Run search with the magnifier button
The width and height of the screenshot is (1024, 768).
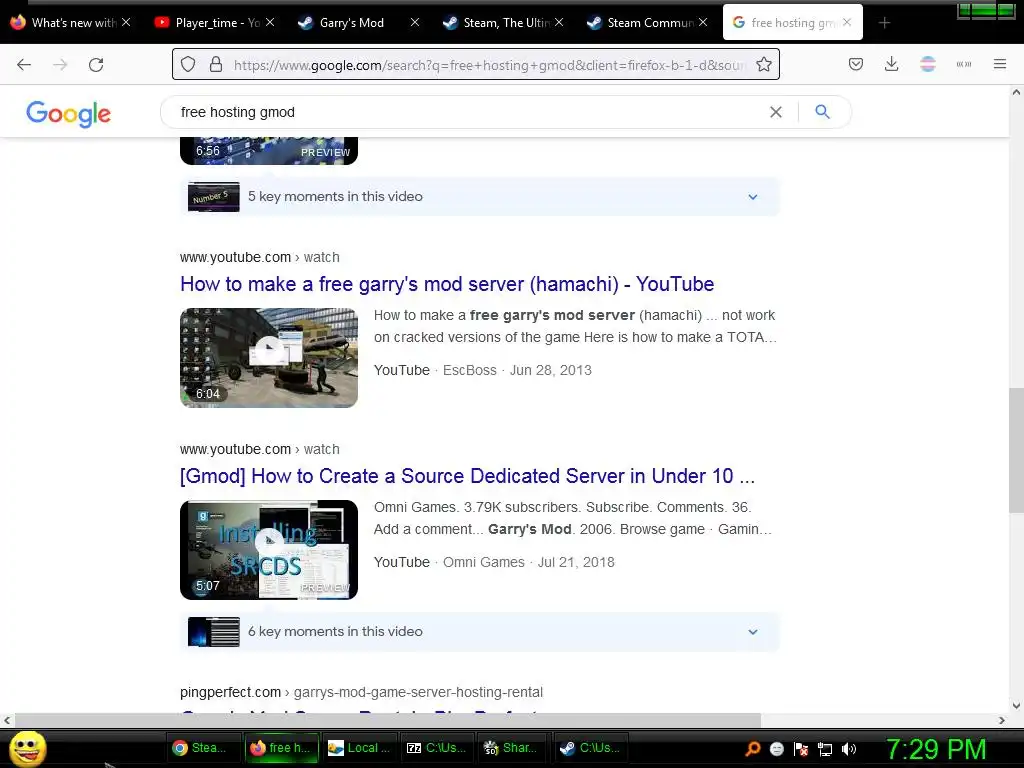point(823,112)
